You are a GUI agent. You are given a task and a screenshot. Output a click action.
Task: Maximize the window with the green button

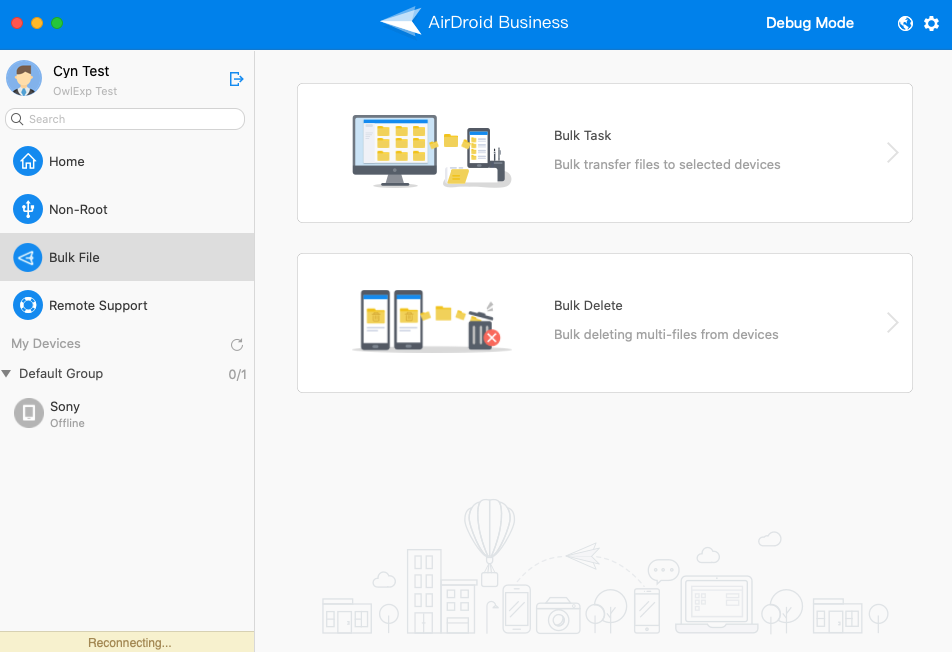(57, 23)
